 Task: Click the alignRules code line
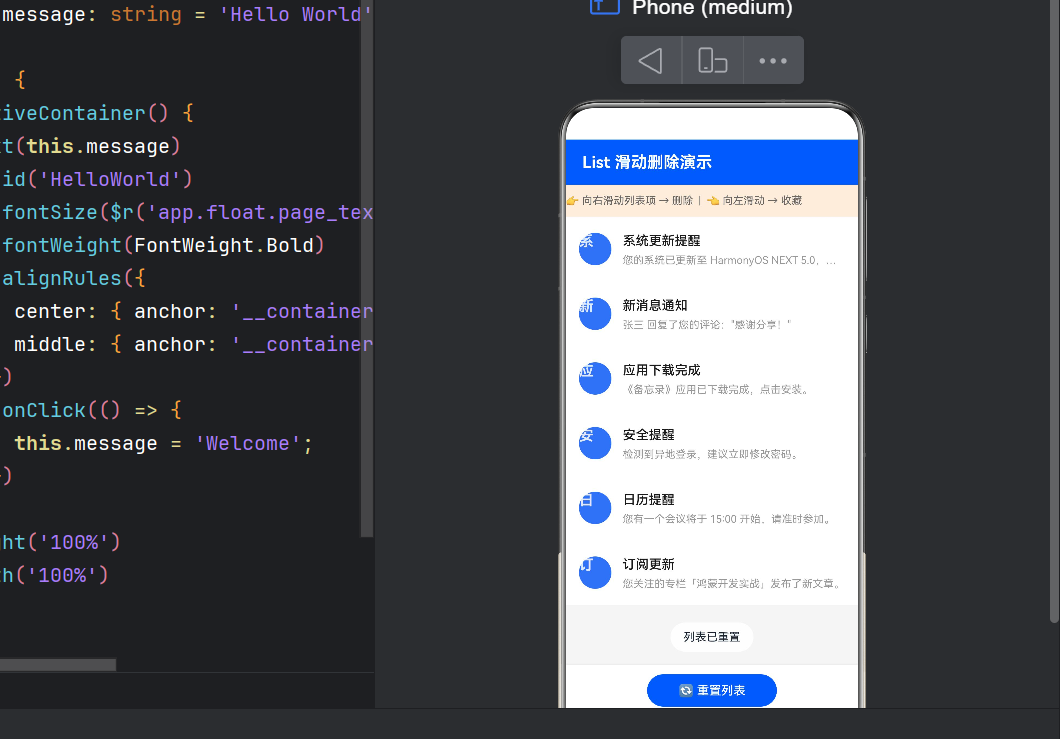73,279
